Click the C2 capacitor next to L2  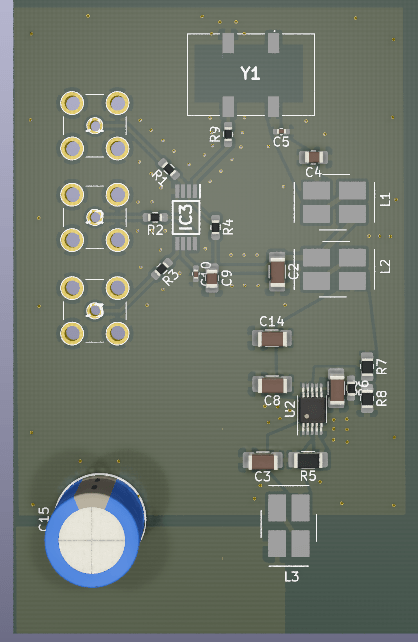(x=277, y=271)
